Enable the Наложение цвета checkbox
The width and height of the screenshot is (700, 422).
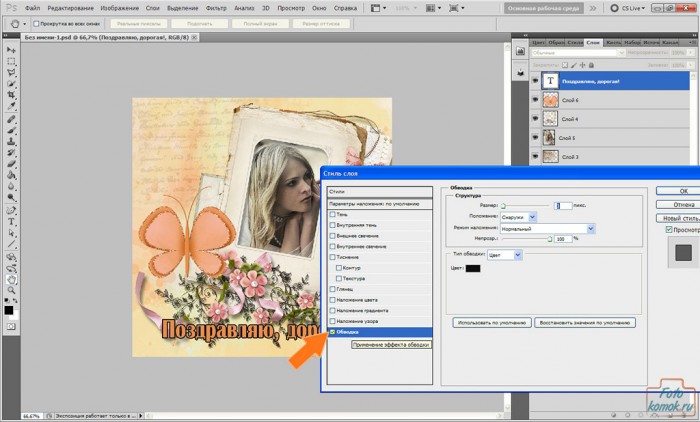click(332, 300)
